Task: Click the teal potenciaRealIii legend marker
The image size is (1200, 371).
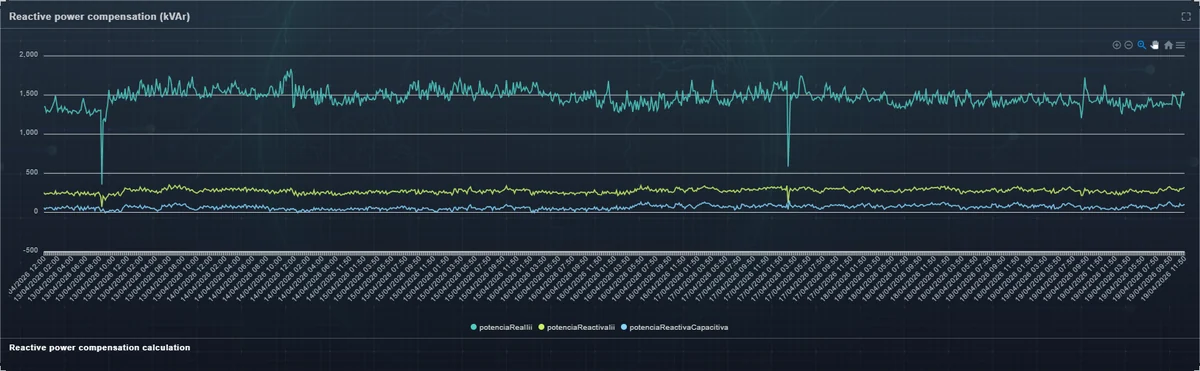Action: (x=474, y=327)
